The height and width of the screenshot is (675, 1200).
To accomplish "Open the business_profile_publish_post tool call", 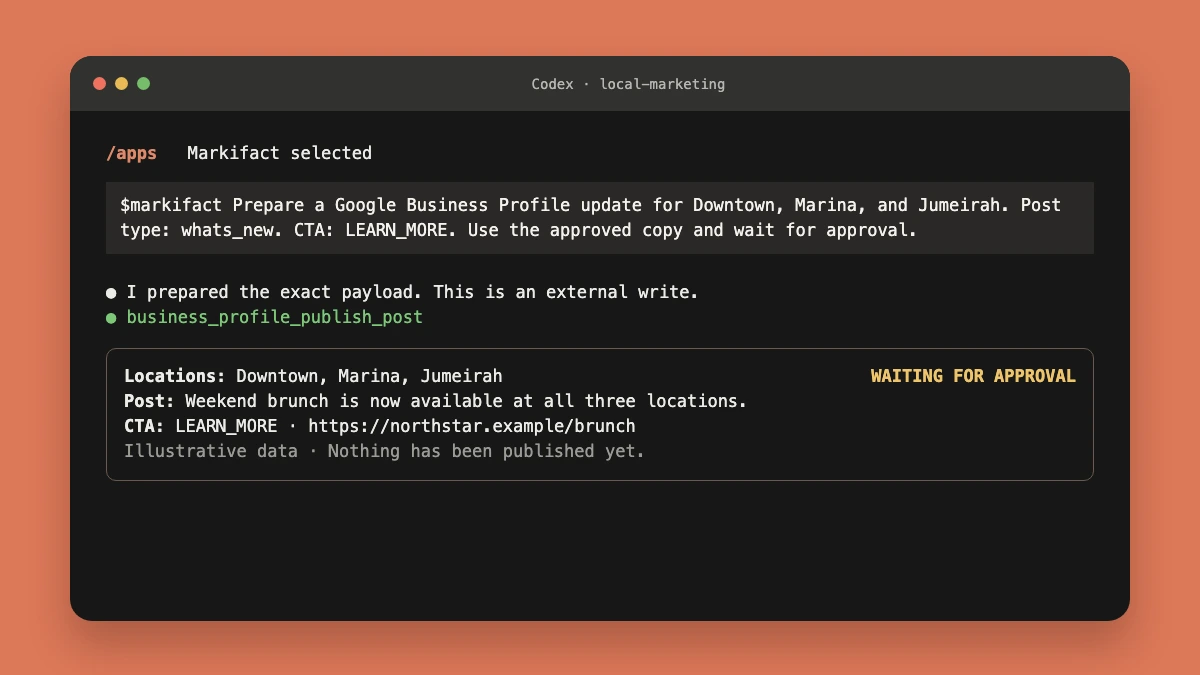I will 274,317.
